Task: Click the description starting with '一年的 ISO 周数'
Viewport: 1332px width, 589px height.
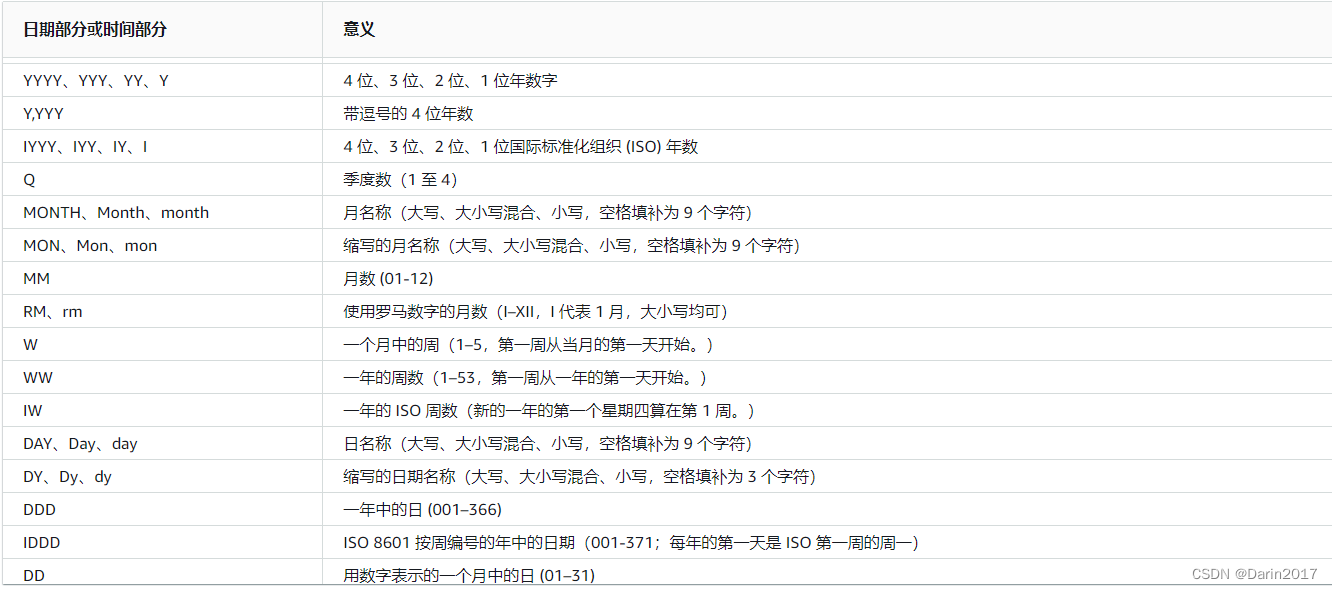Action: click(x=549, y=411)
